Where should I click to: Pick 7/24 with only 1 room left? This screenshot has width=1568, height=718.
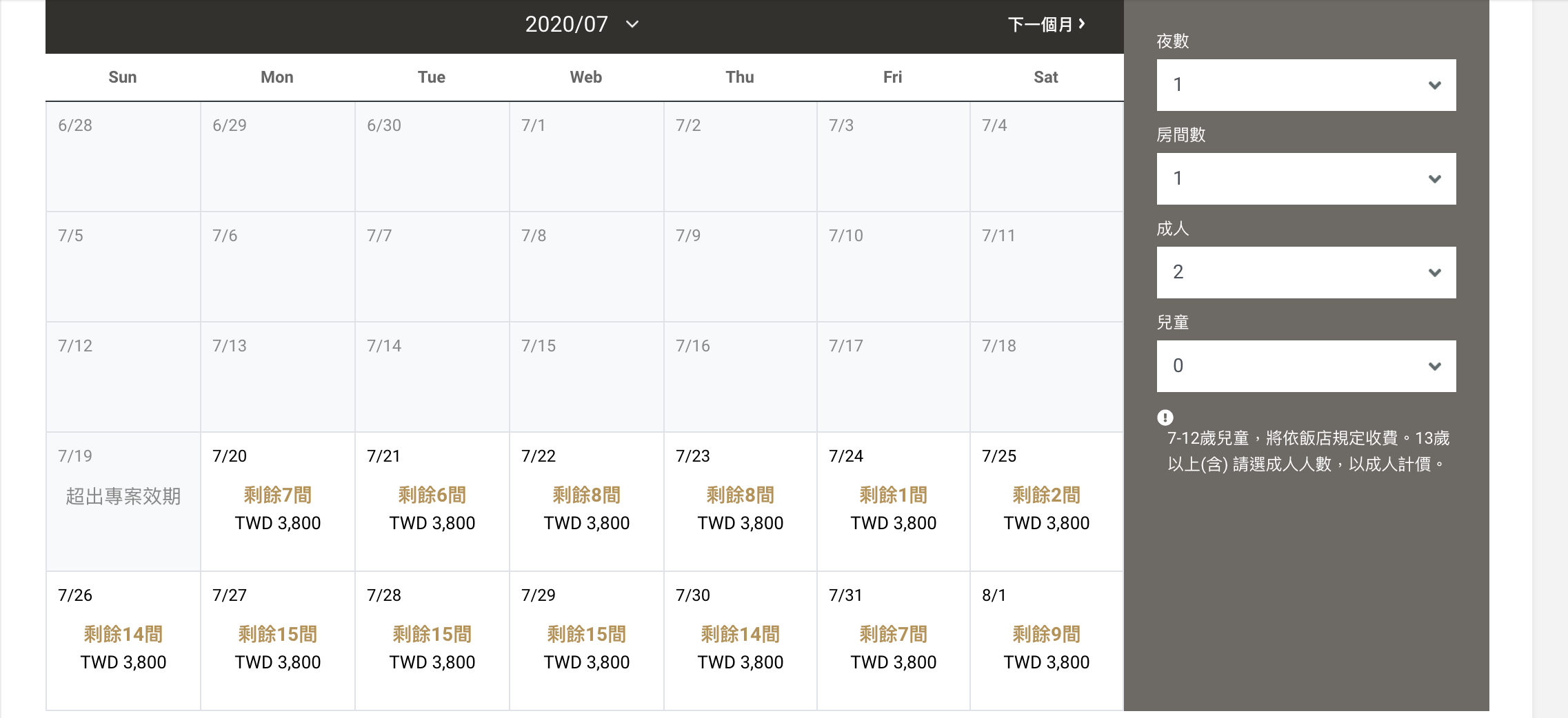[x=894, y=502]
